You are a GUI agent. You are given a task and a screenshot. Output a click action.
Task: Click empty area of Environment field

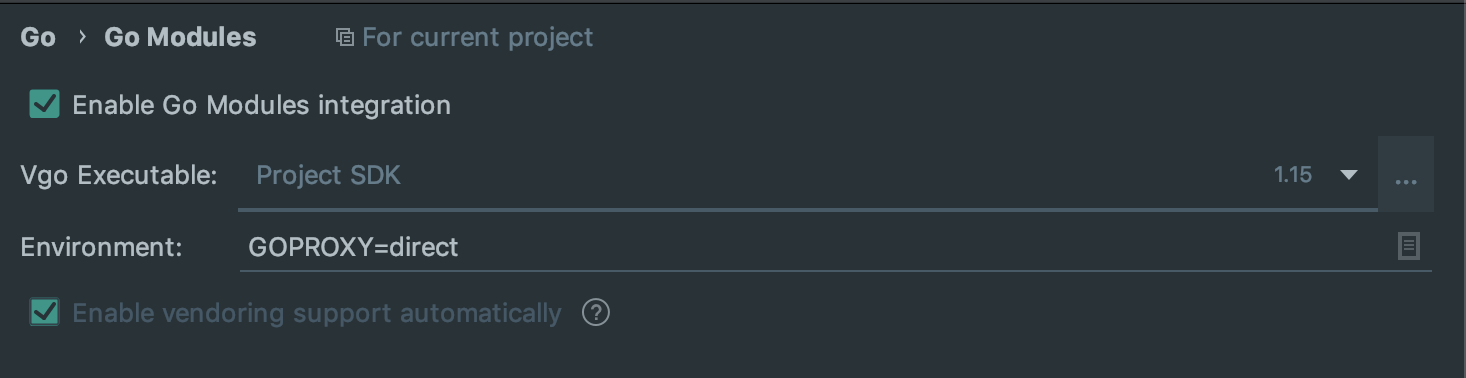coord(920,246)
